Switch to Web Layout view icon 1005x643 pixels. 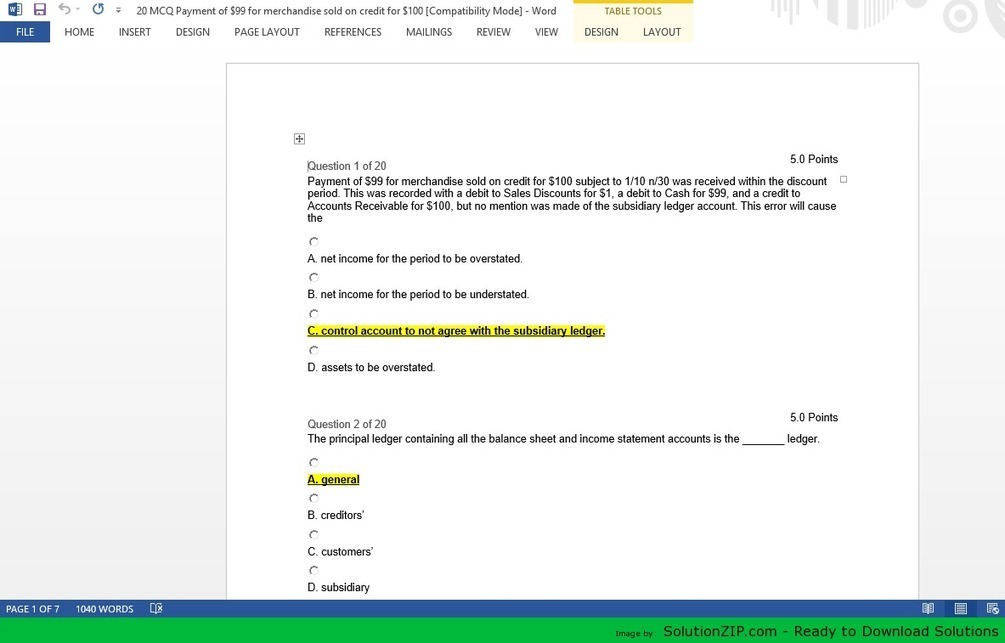992,609
